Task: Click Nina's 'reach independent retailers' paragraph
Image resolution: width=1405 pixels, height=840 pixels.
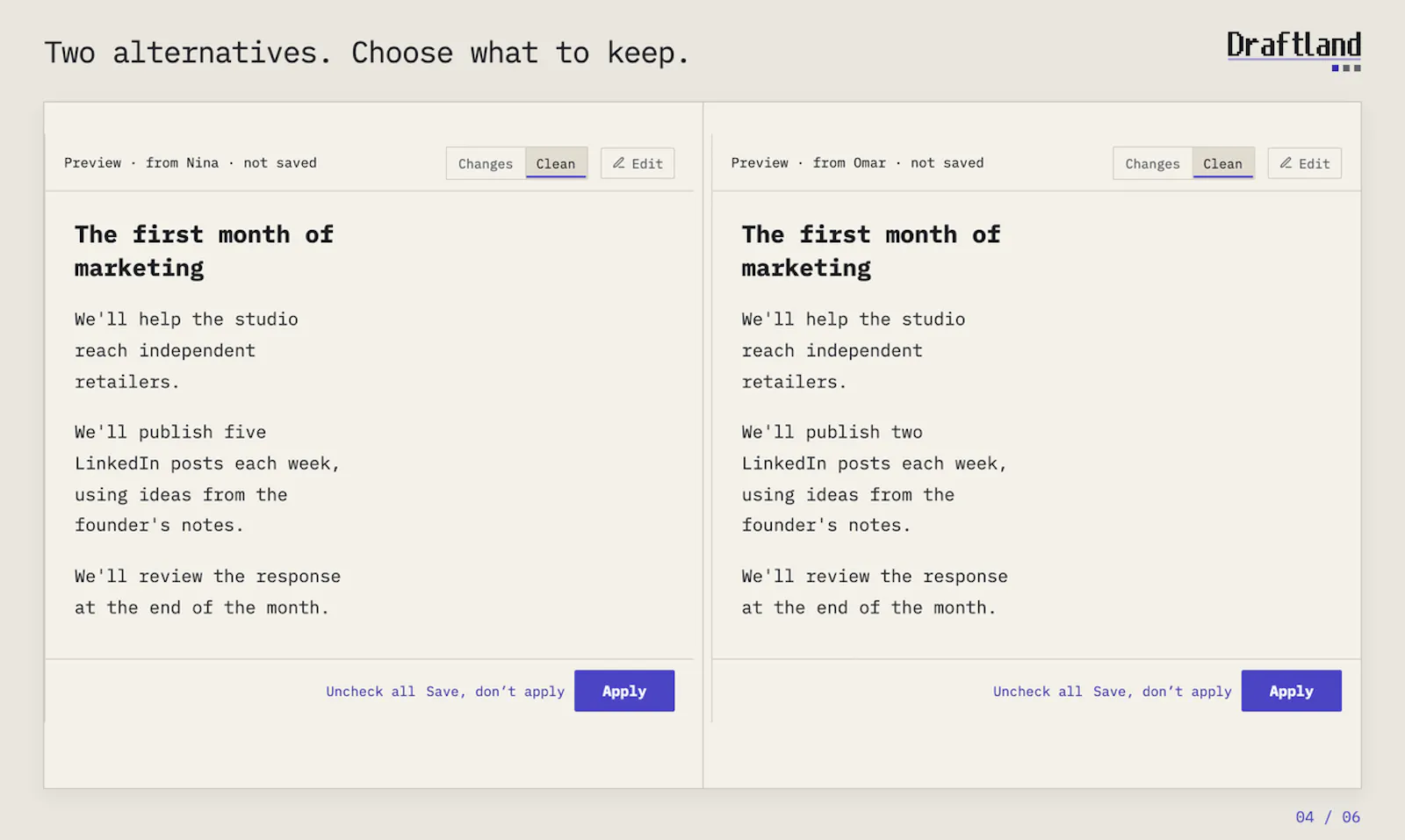Action: pyautogui.click(x=186, y=350)
